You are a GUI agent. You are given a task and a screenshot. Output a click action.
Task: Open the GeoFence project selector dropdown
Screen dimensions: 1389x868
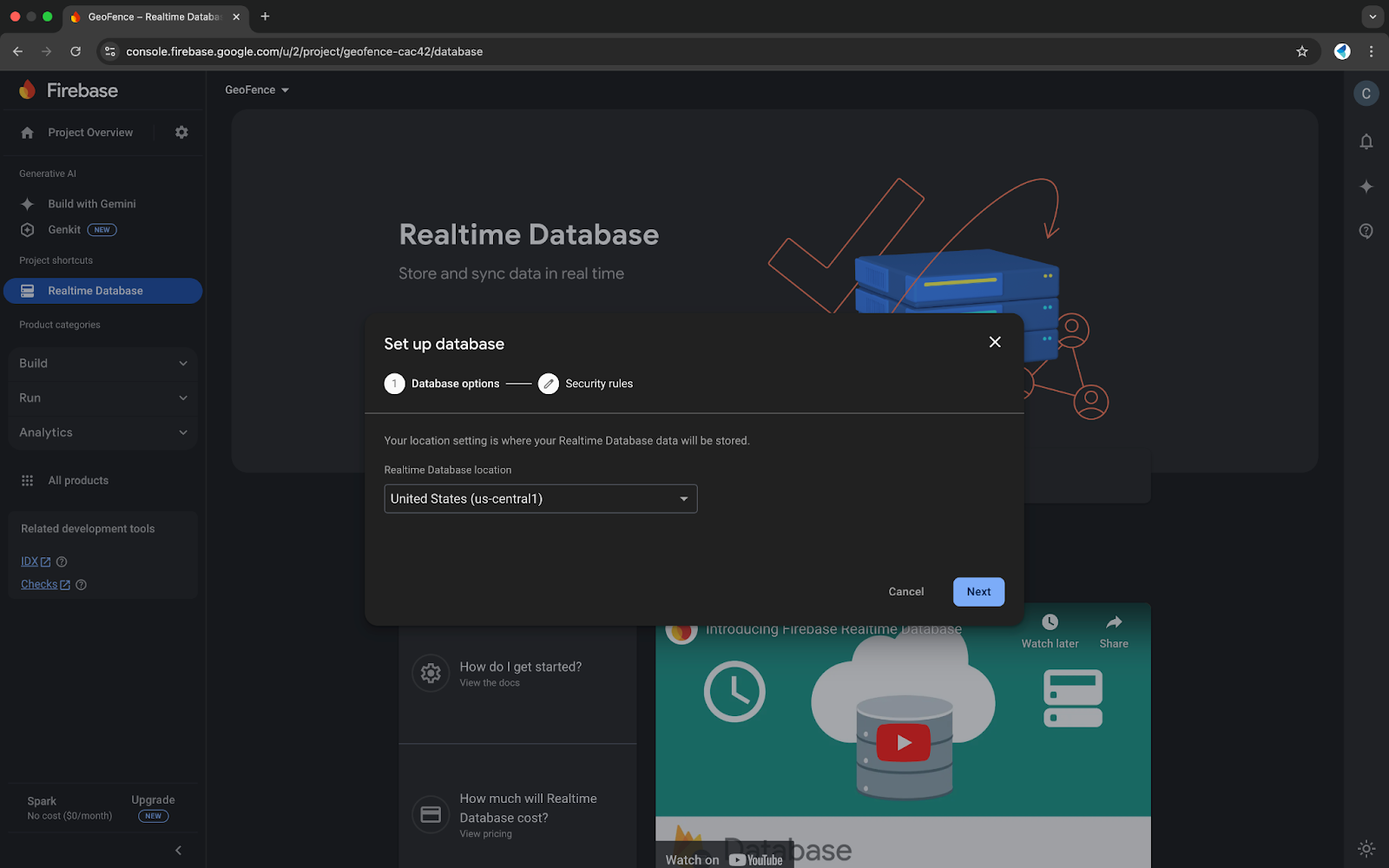point(257,90)
